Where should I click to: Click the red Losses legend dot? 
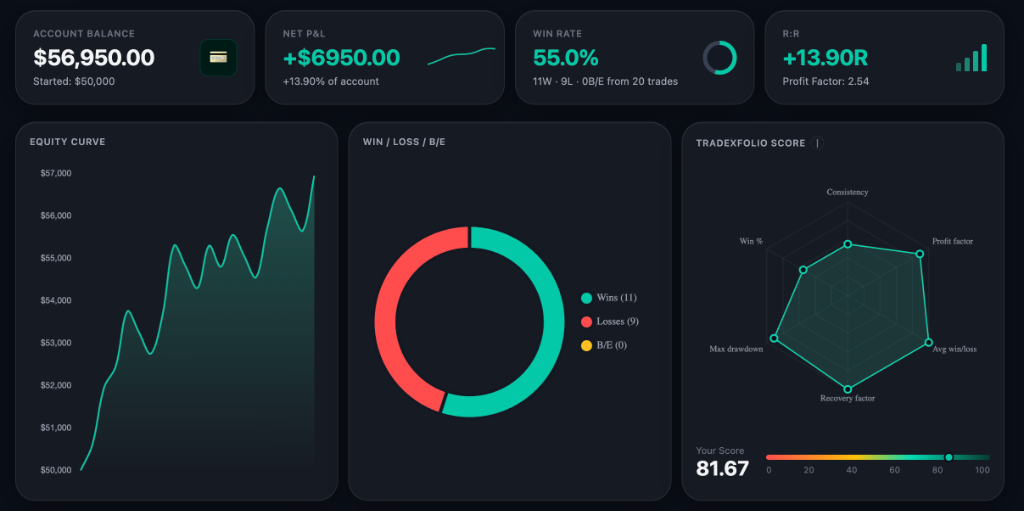coord(586,321)
